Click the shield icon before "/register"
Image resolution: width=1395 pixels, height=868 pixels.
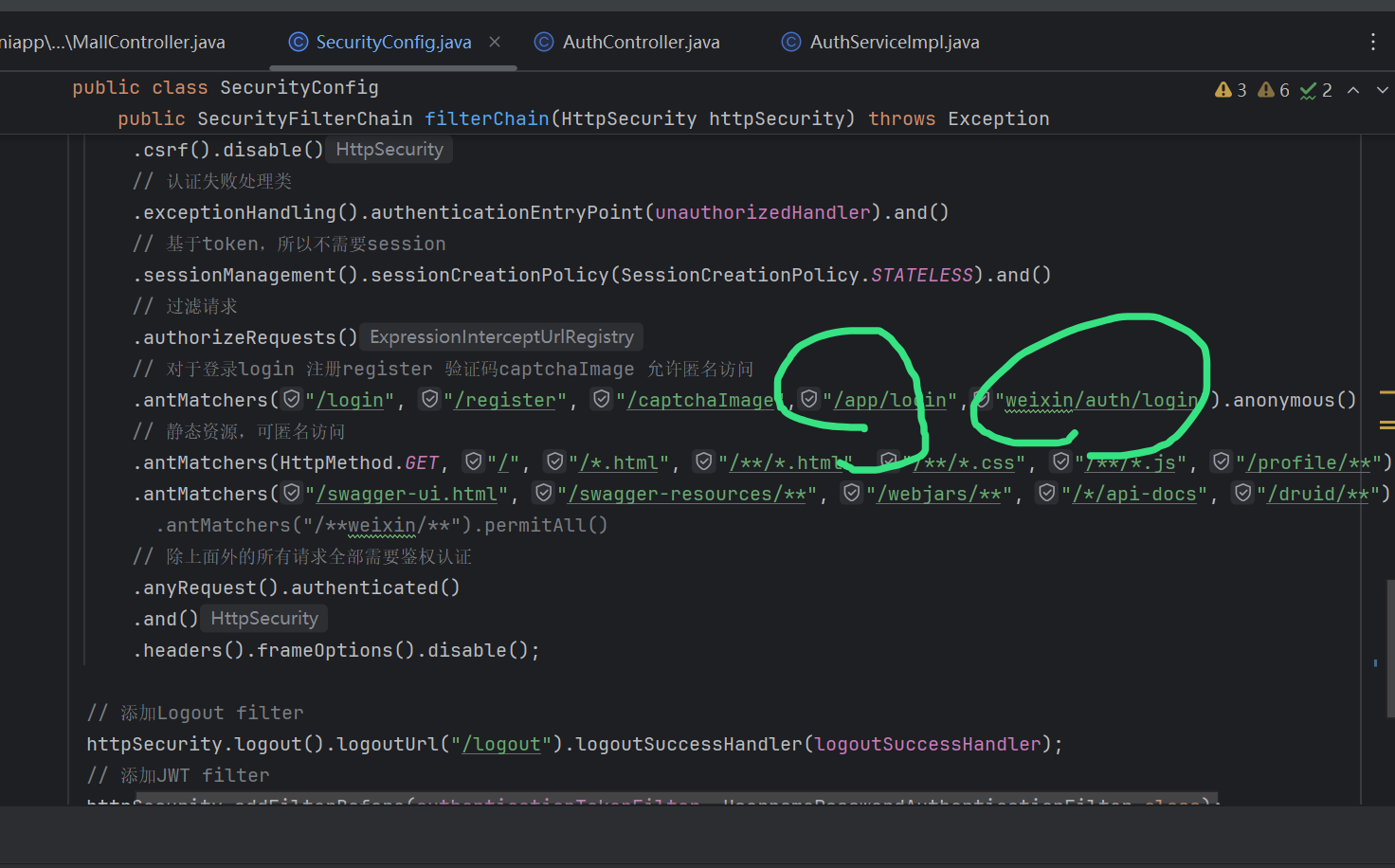(430, 399)
